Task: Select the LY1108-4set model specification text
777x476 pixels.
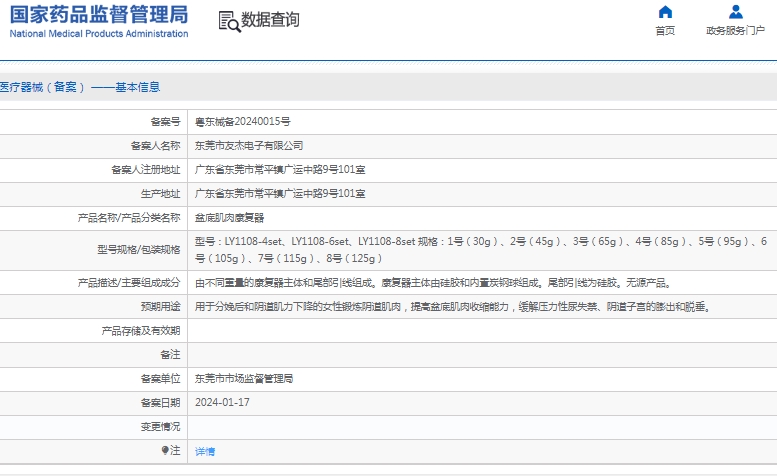Action: 481,250
